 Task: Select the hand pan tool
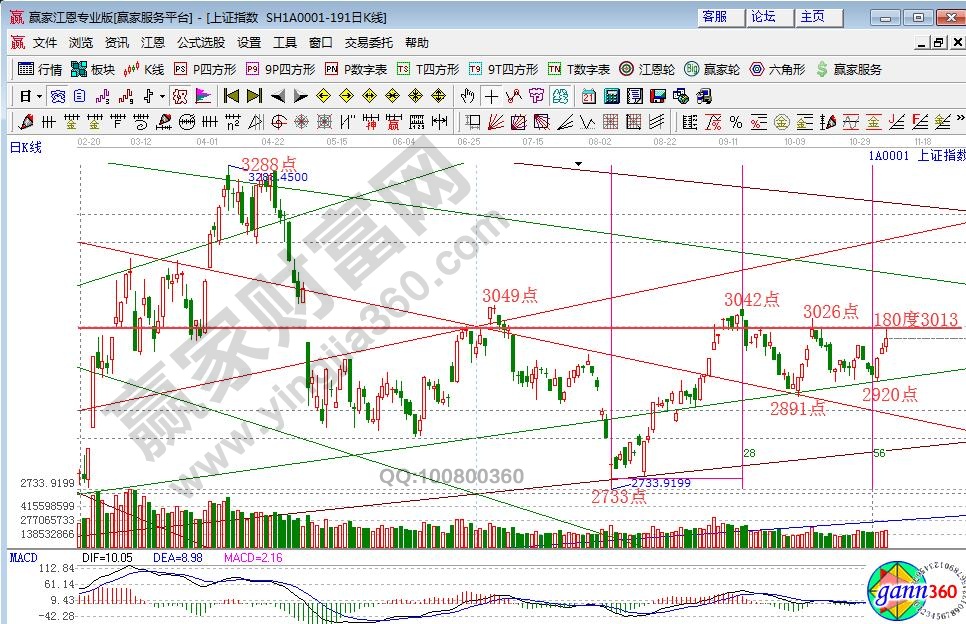coord(467,96)
